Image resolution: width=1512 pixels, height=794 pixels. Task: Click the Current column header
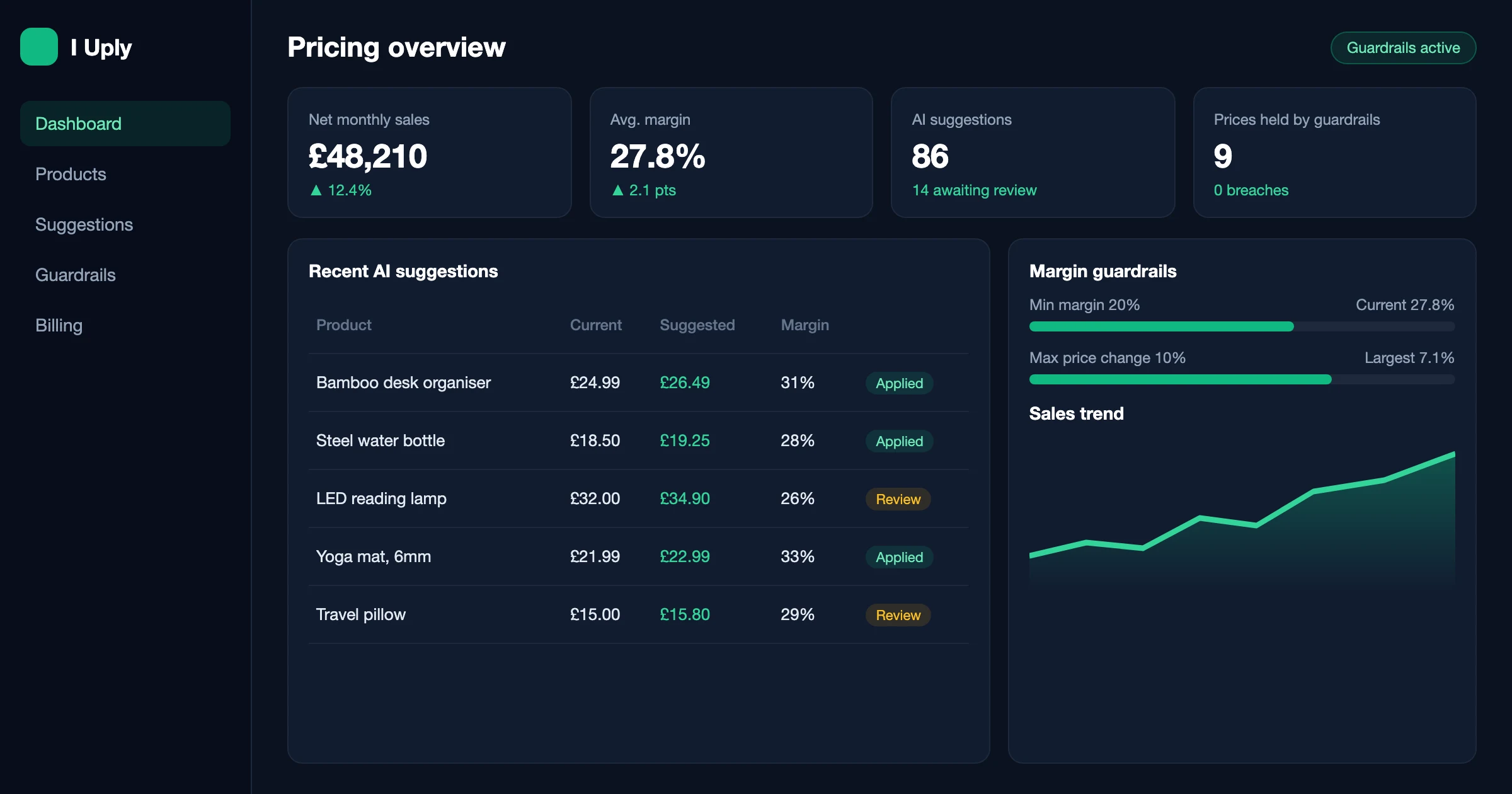coord(595,325)
